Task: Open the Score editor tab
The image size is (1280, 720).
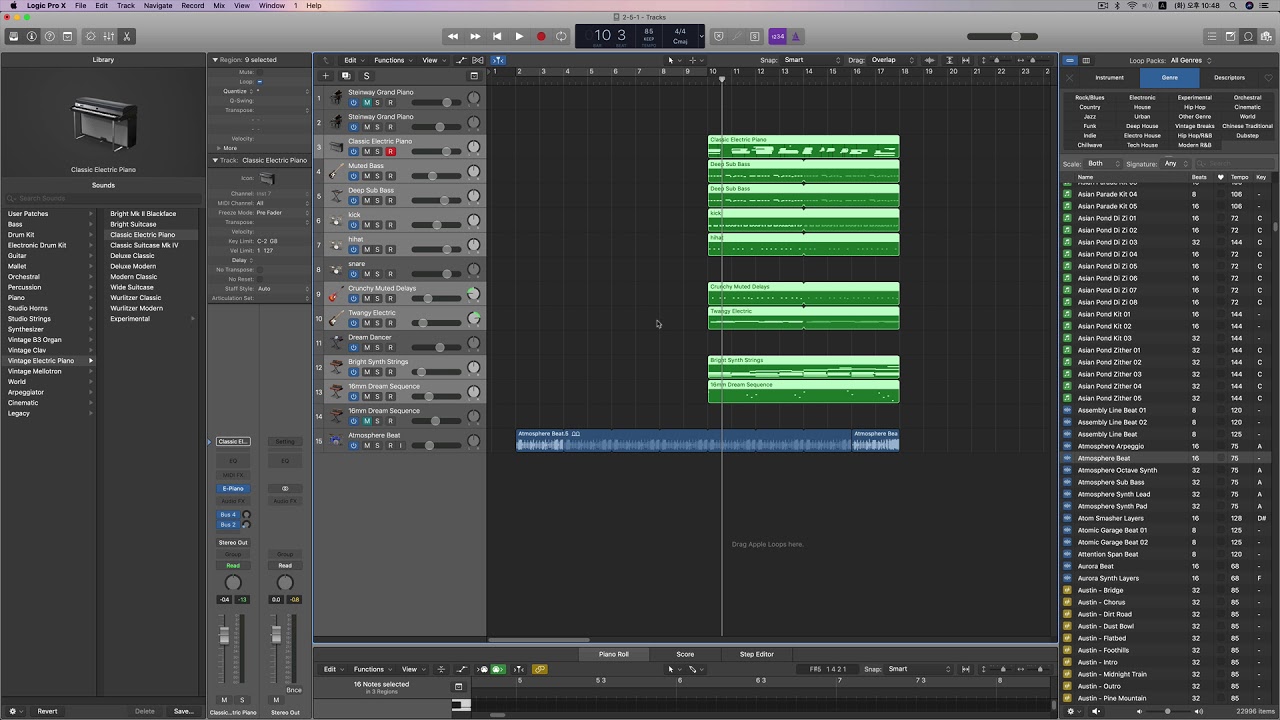Action: tap(685, 654)
